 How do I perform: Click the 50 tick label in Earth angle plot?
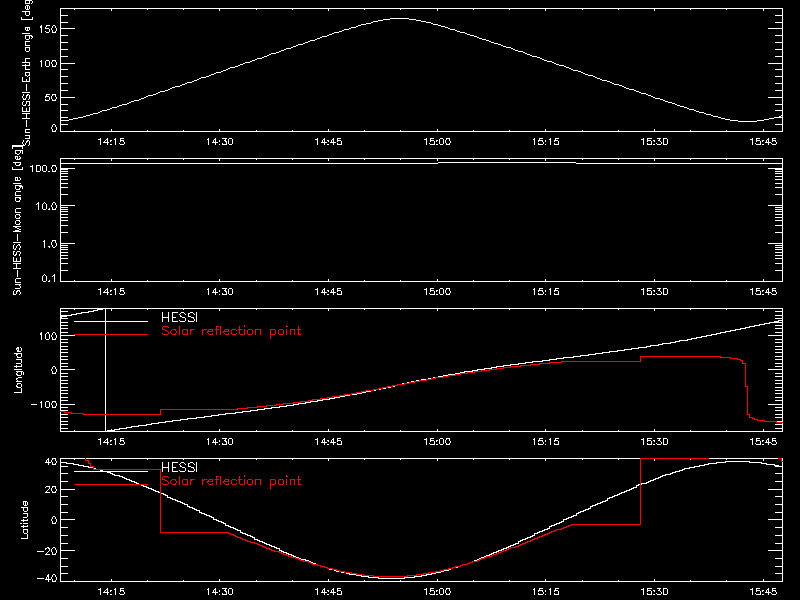point(51,97)
